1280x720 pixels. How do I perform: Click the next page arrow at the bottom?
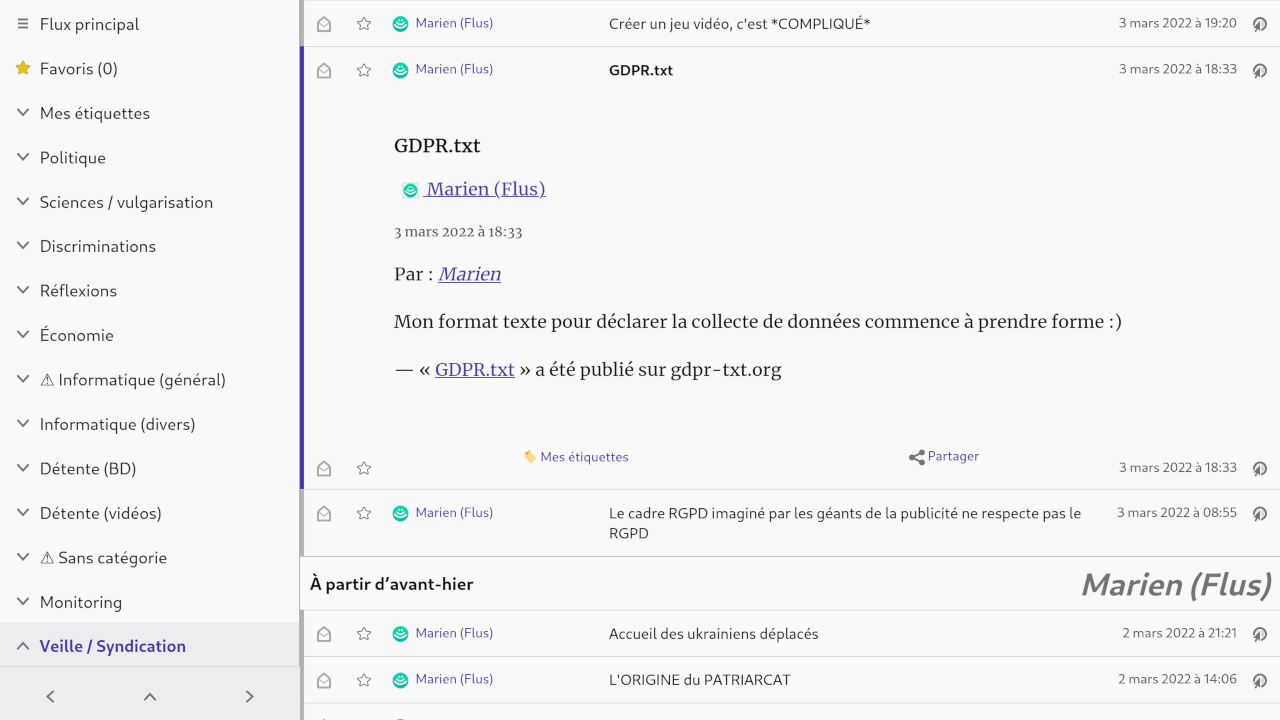[249, 696]
